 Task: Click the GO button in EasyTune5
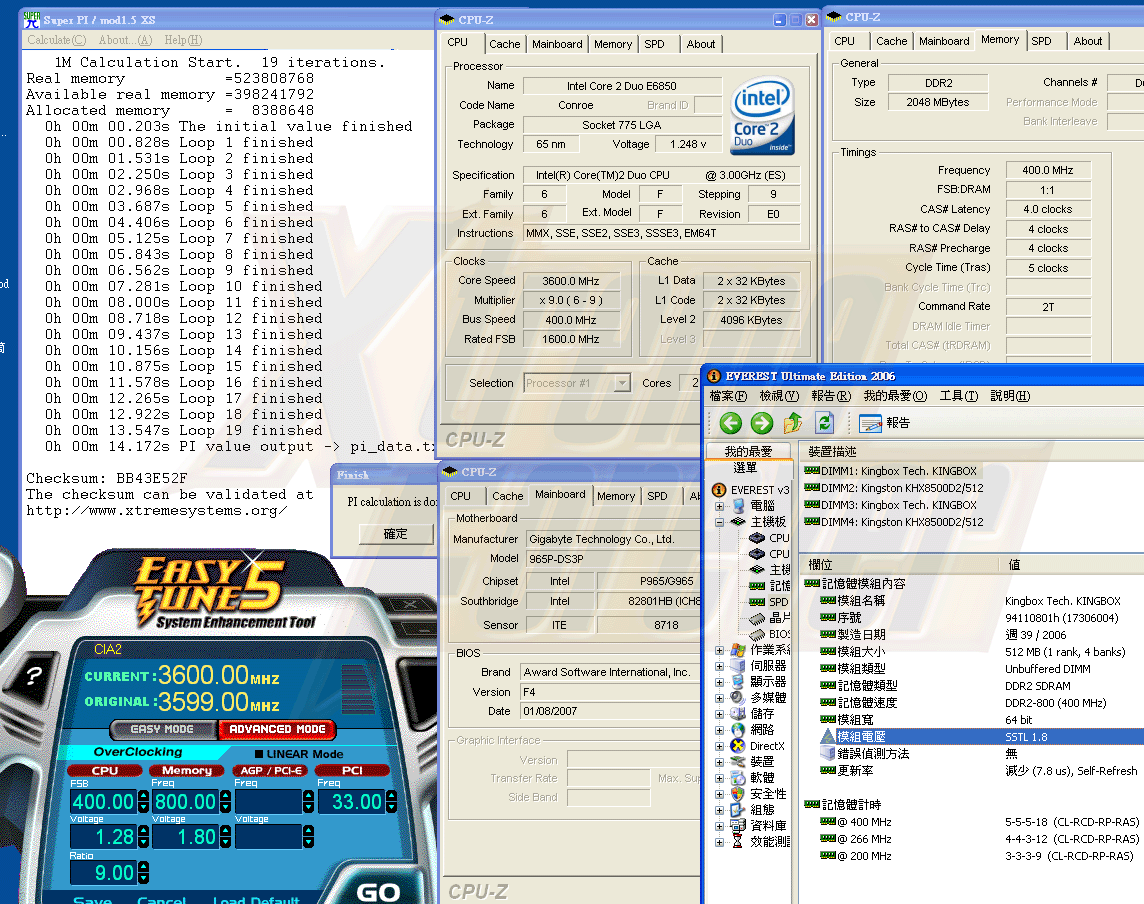378,892
